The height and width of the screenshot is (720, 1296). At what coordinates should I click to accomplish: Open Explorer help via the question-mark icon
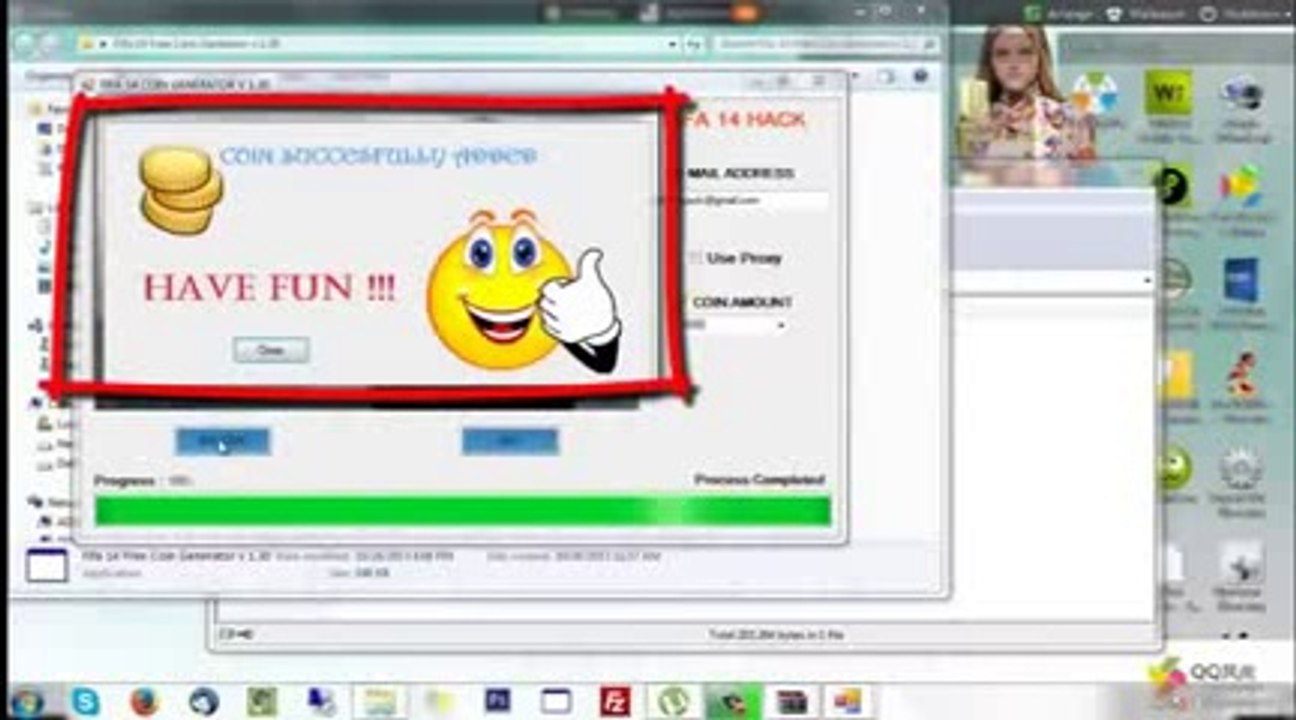pyautogui.click(x=919, y=76)
